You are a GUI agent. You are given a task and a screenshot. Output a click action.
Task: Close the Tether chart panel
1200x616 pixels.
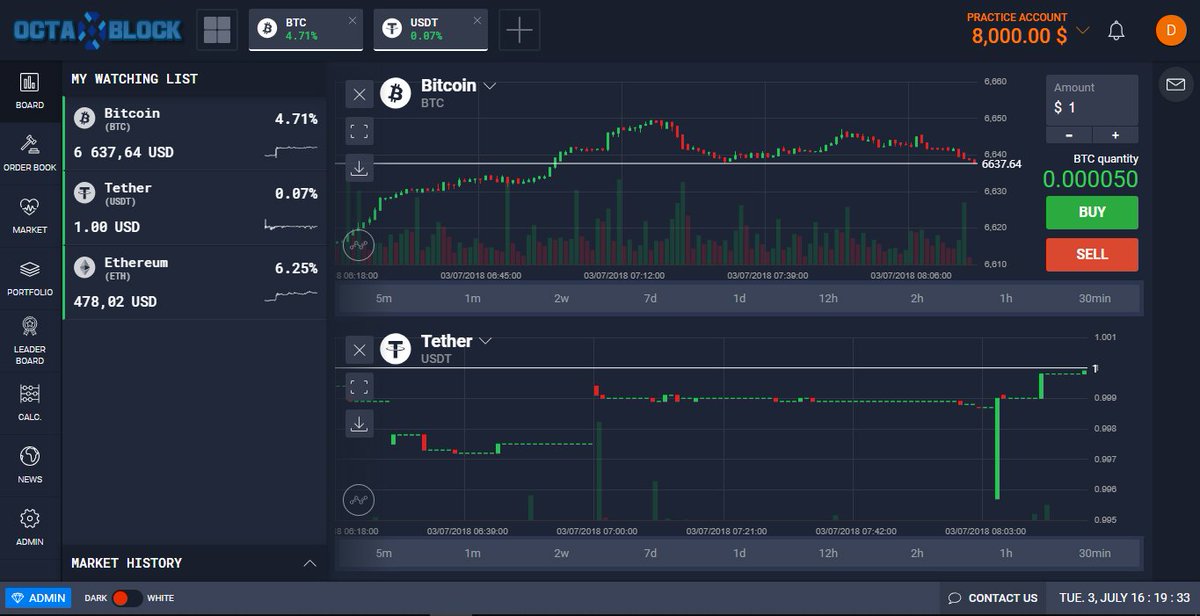tap(360, 350)
